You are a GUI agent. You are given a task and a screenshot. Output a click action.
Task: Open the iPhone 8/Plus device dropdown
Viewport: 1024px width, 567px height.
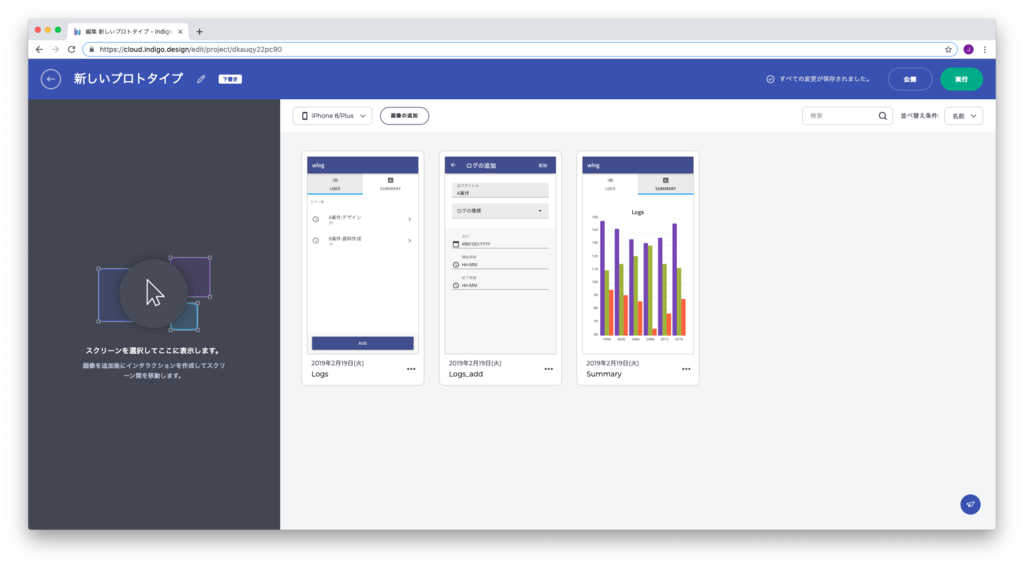(333, 116)
